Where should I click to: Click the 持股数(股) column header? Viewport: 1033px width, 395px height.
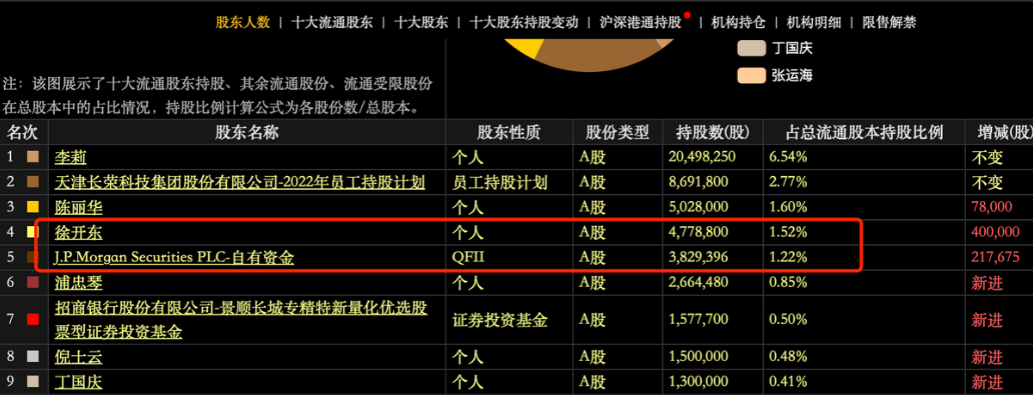click(x=713, y=132)
